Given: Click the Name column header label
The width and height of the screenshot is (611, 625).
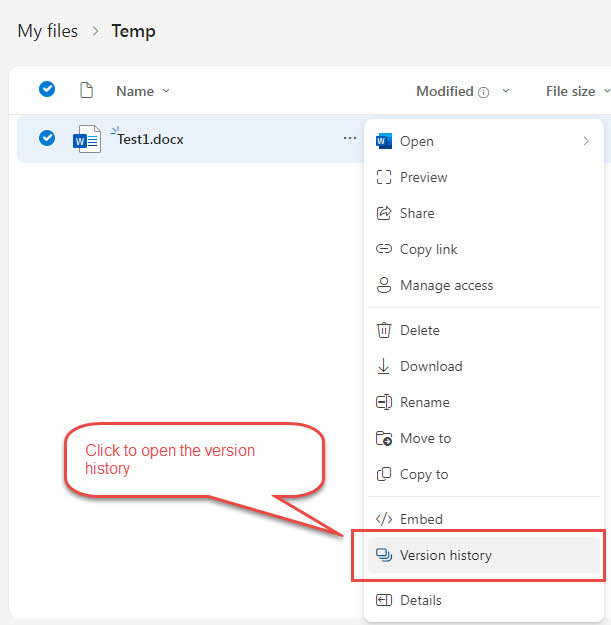Looking at the screenshot, I should [x=135, y=91].
